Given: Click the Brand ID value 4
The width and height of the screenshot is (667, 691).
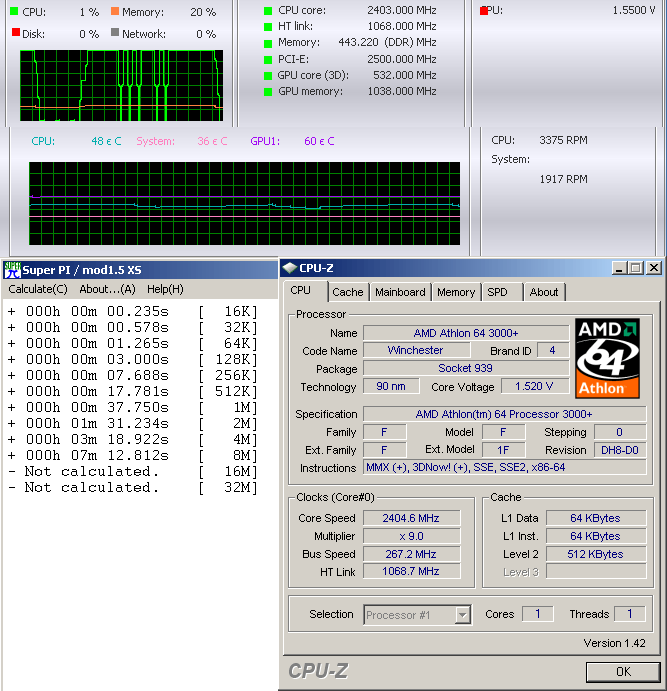Looking at the screenshot, I should point(552,350).
